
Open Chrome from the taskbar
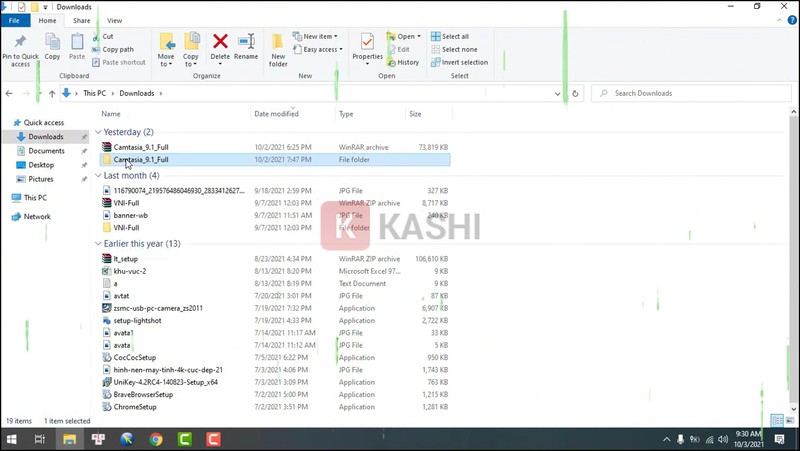point(156,439)
